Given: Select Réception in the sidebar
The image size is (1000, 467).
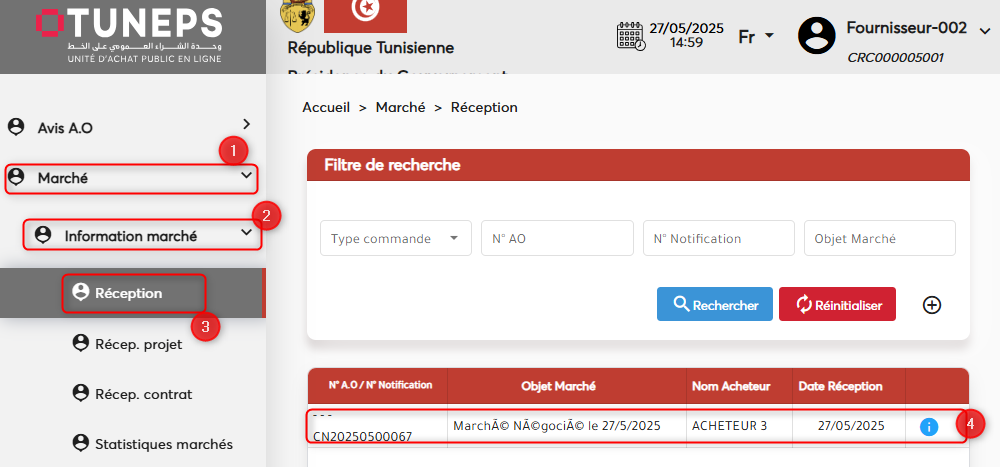Looking at the screenshot, I should pos(128,293).
